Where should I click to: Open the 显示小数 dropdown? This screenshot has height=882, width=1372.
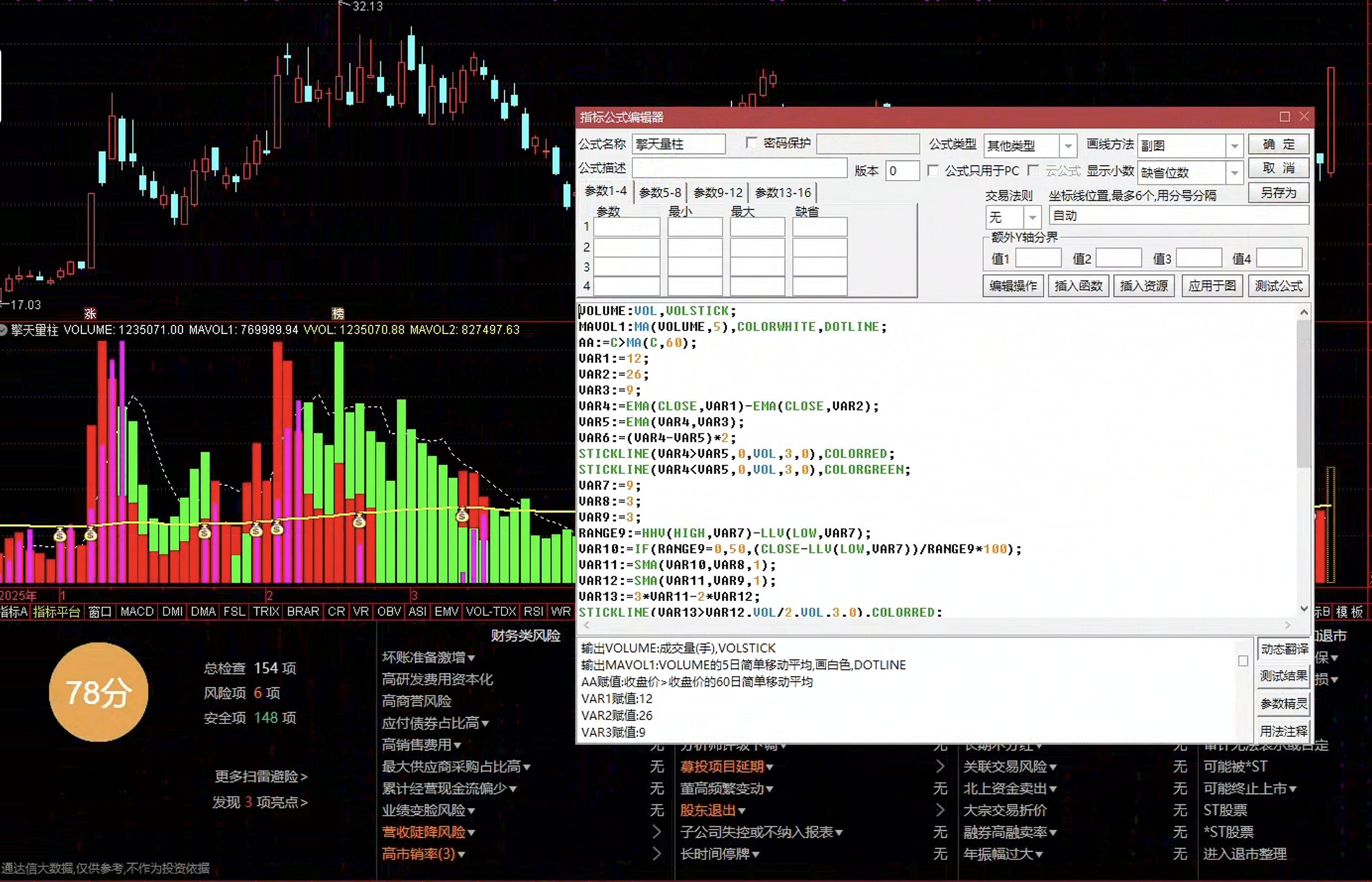[x=1234, y=172]
